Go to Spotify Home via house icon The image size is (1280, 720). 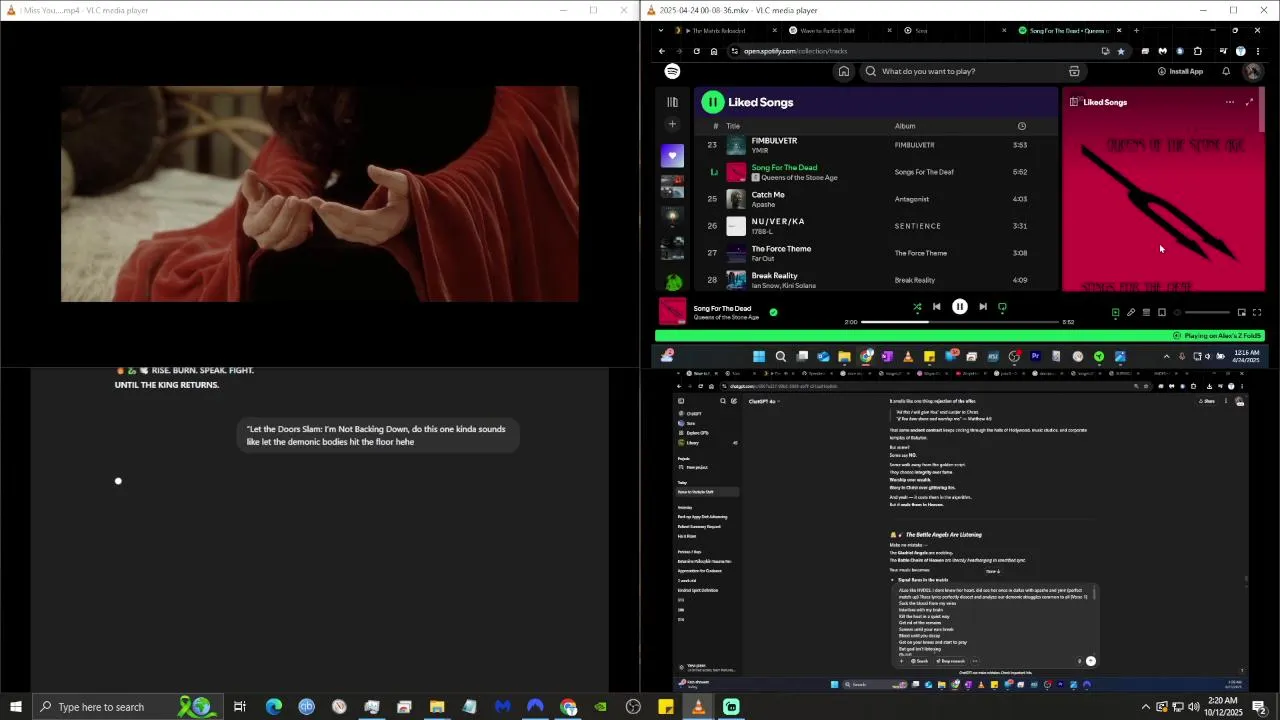point(844,71)
